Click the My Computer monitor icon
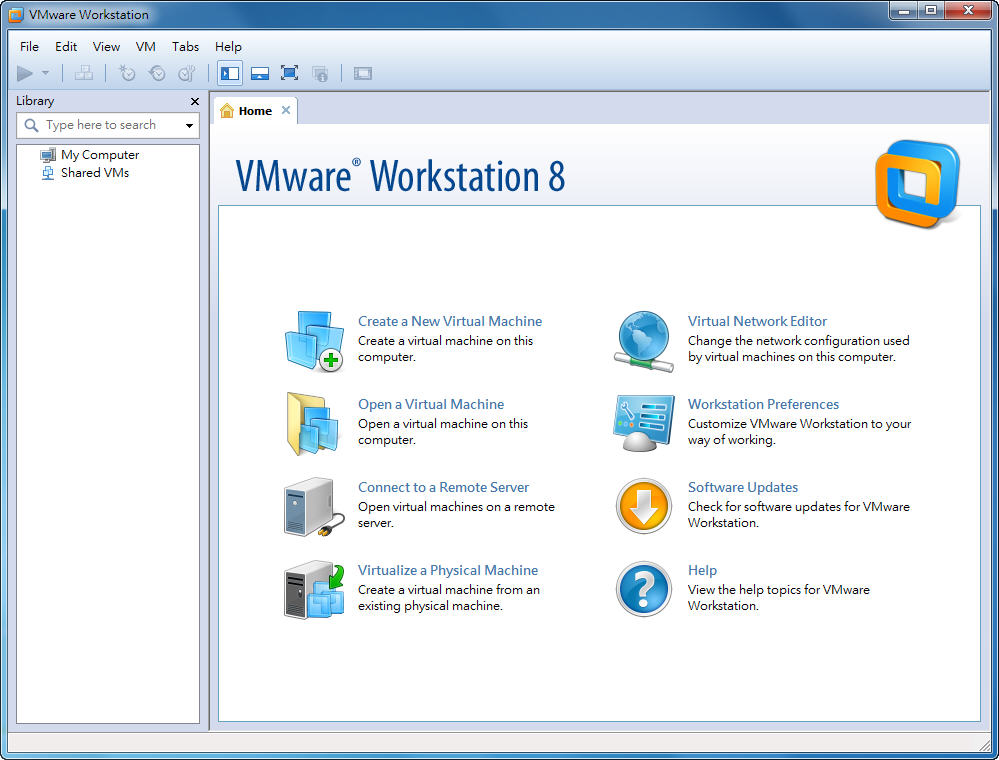Viewport: 999px width, 760px height. 48,155
